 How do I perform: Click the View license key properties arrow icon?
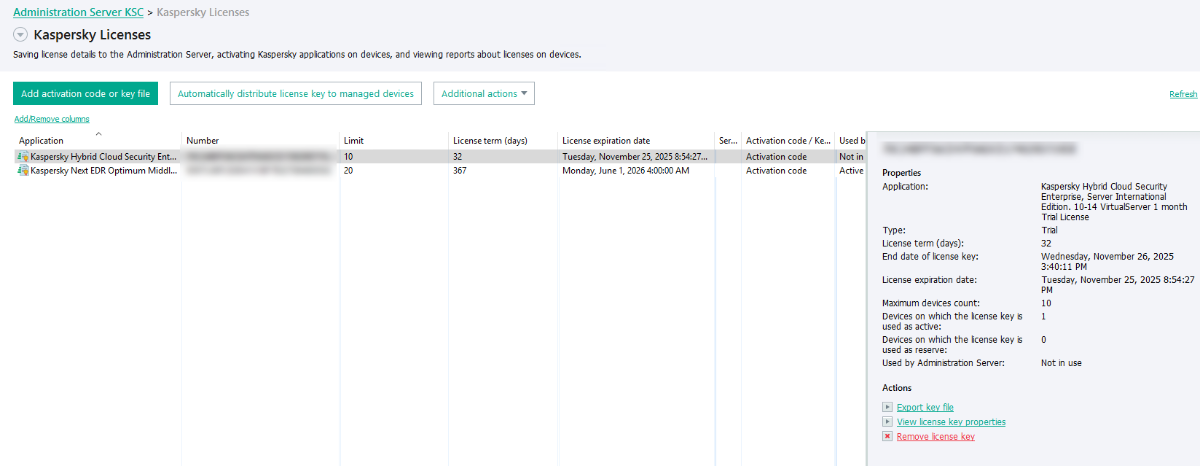tap(887, 422)
